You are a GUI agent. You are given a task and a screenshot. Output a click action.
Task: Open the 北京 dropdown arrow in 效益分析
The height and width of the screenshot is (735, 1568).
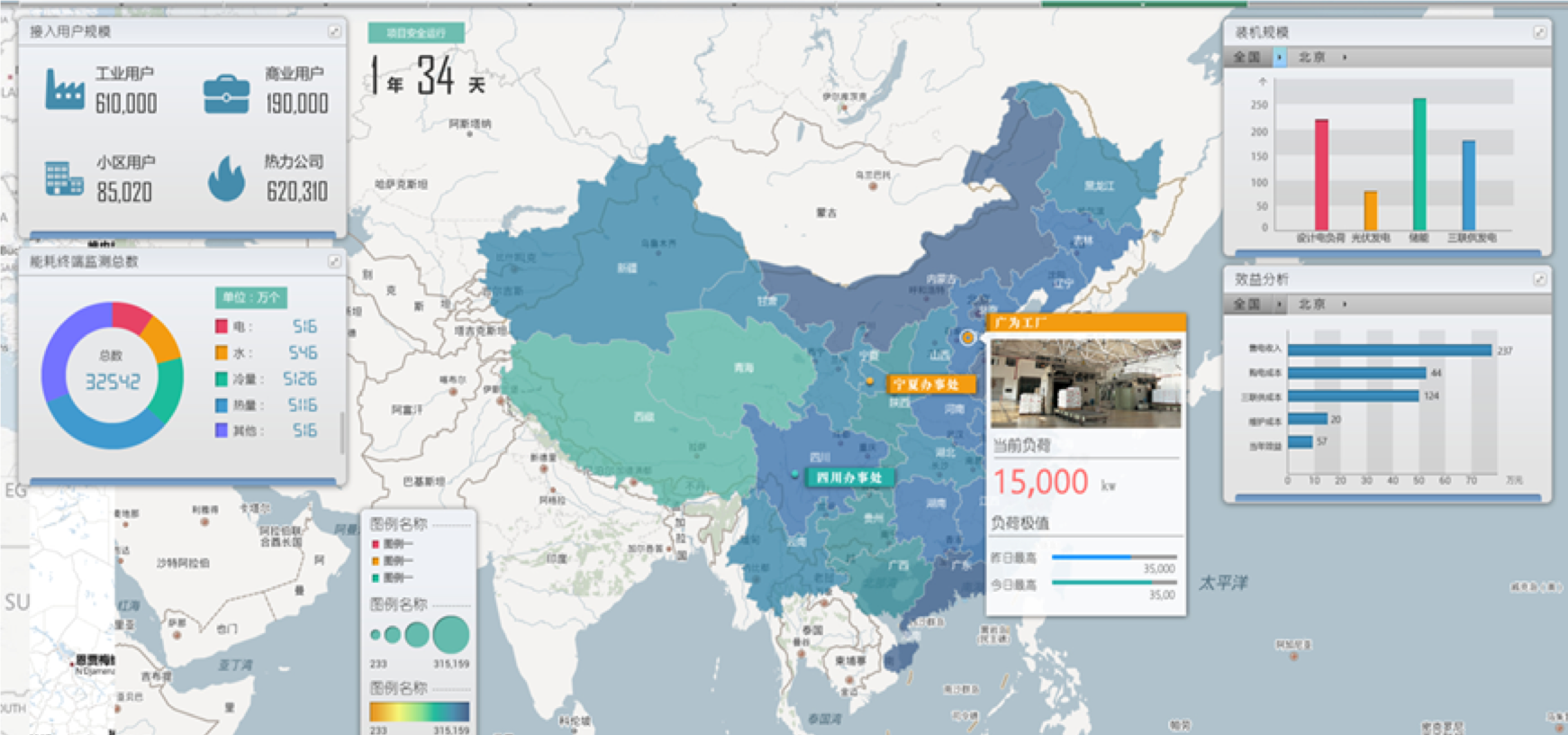1345,304
